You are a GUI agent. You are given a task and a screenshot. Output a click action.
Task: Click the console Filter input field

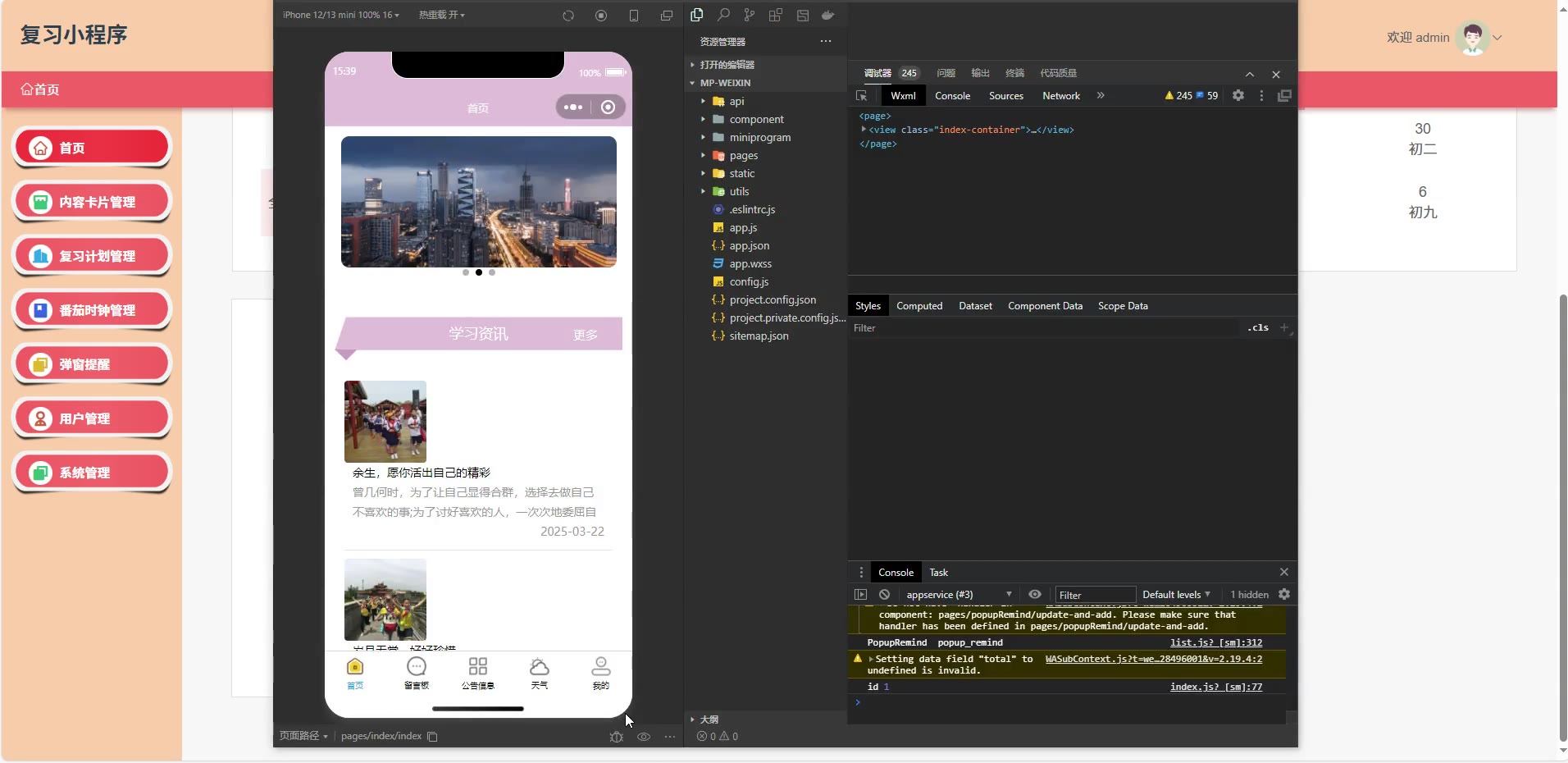[1094, 595]
